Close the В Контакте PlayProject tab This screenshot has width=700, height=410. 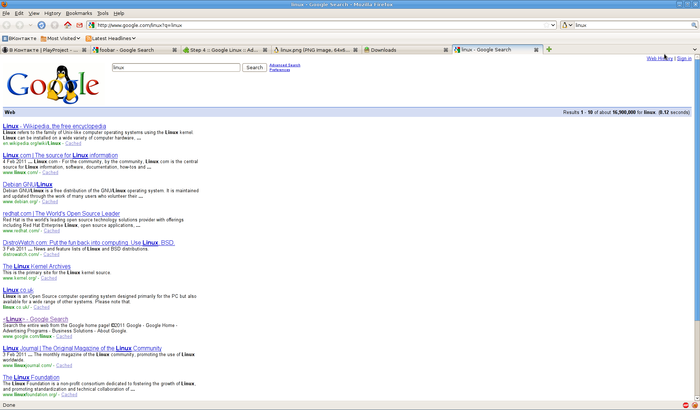84,50
